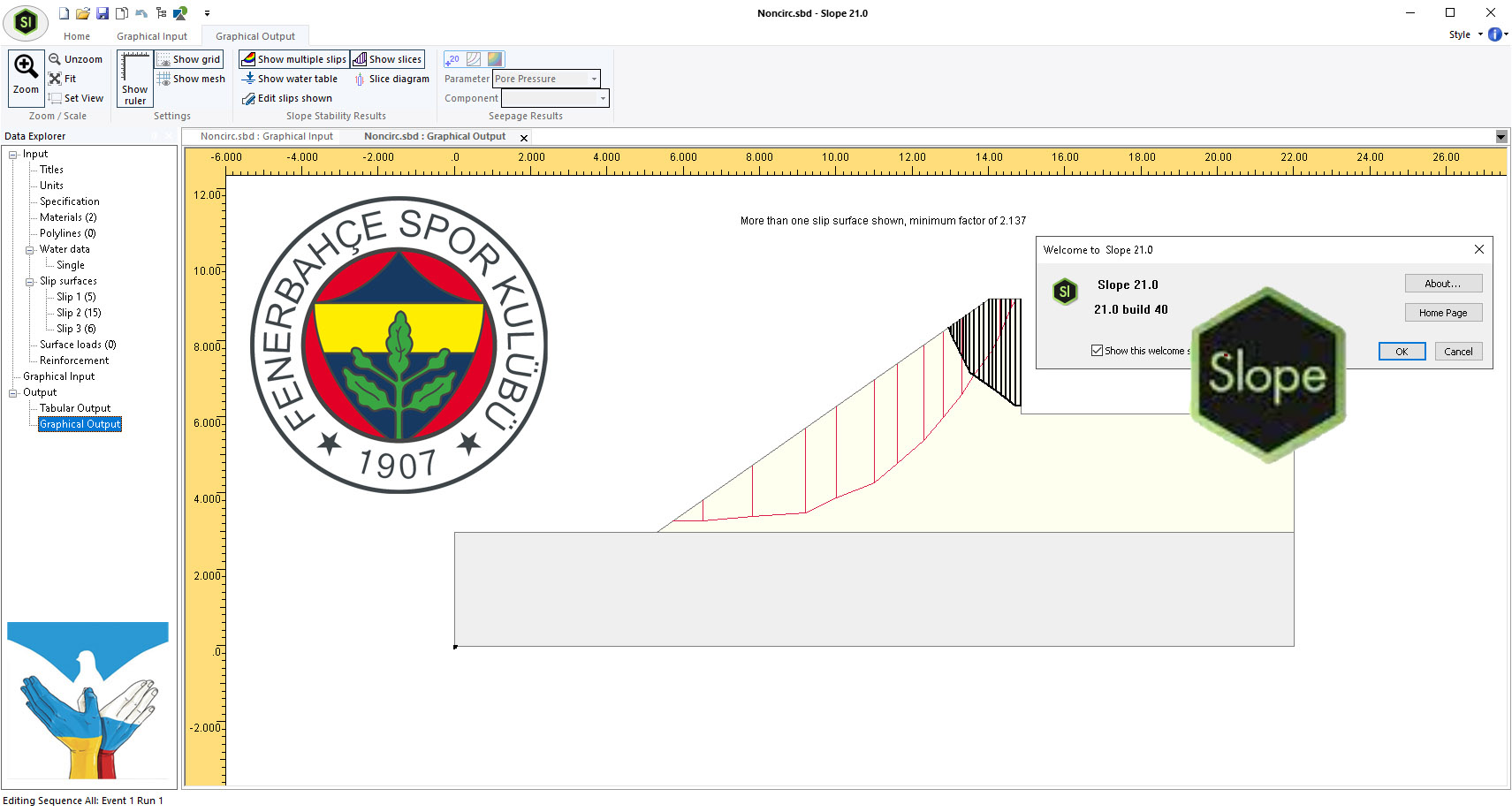
Task: Click the +20 contour labels icon
Action: (x=452, y=58)
